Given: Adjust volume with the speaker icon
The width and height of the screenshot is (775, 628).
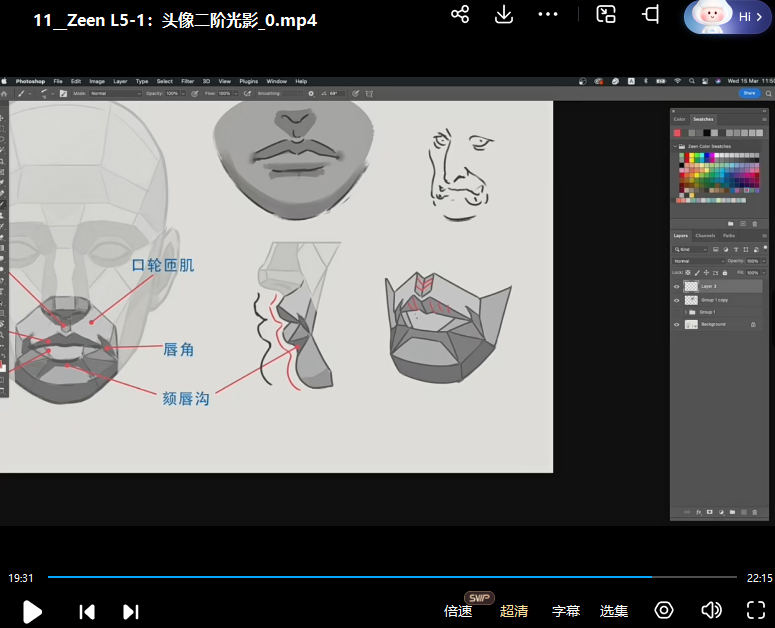Looking at the screenshot, I should point(711,610).
